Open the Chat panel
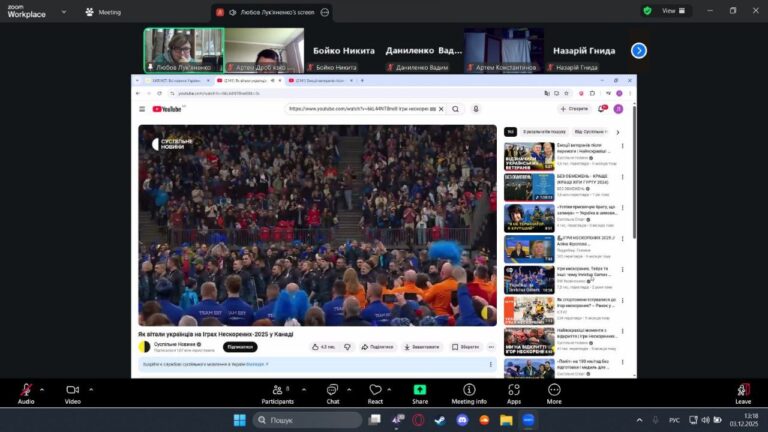Screen dimensions: 768x432 click(x=332, y=390)
